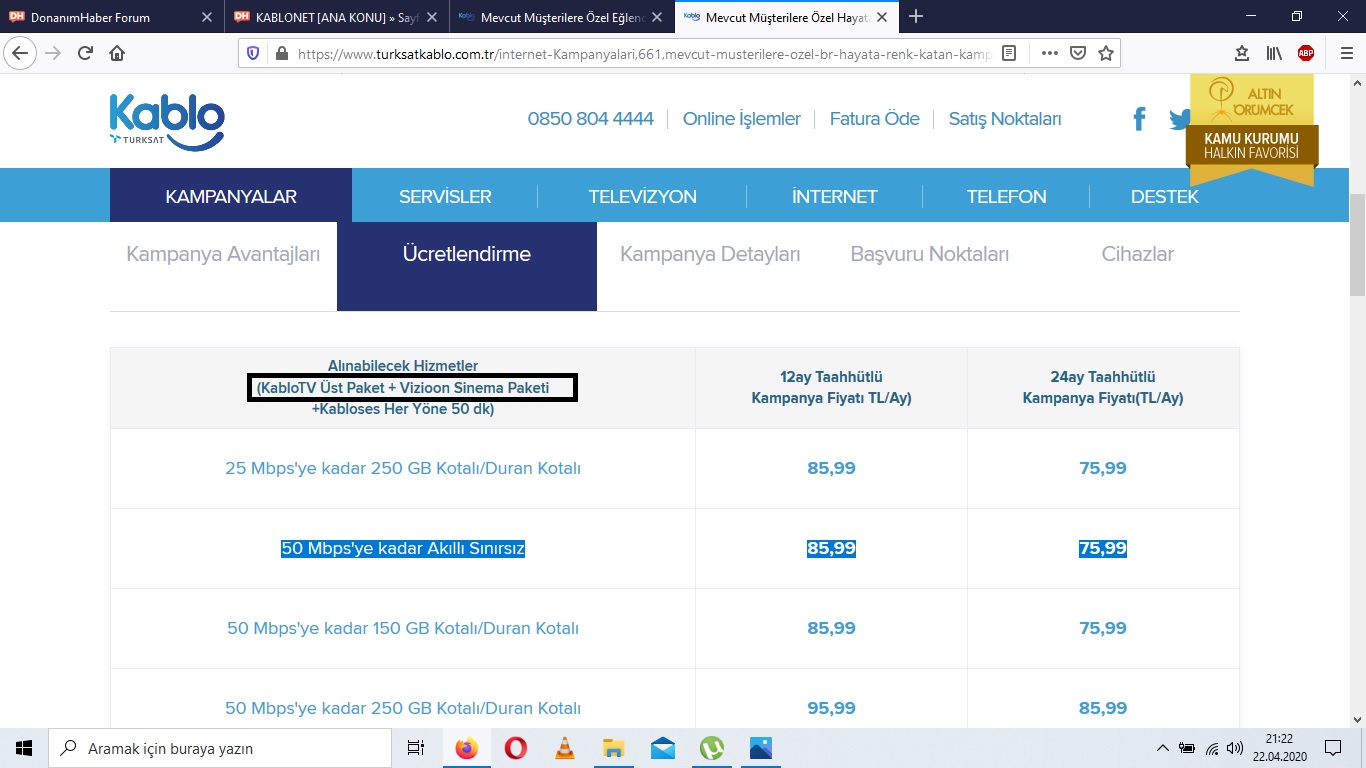Reload the page
1366x768 pixels.
pos(85,53)
